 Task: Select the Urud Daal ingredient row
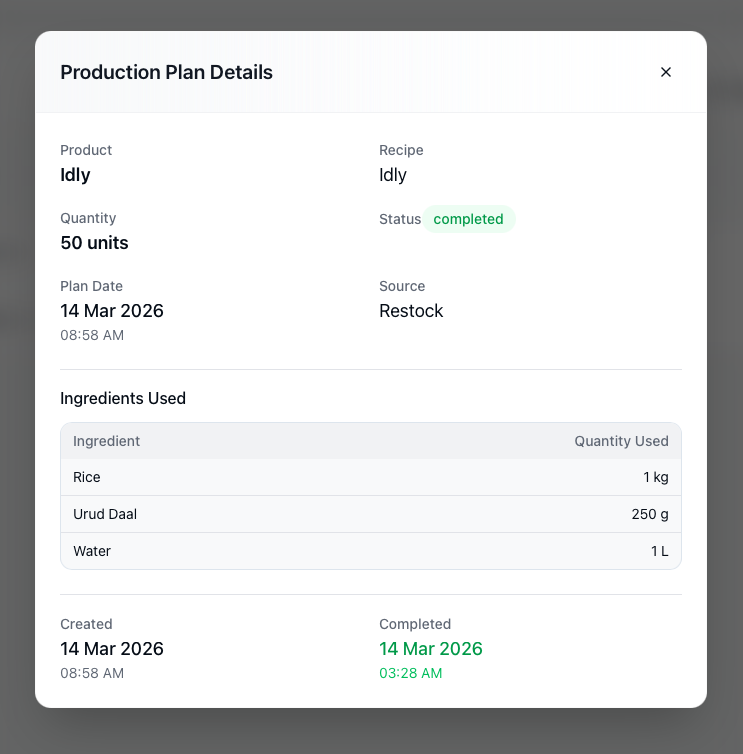click(370, 514)
